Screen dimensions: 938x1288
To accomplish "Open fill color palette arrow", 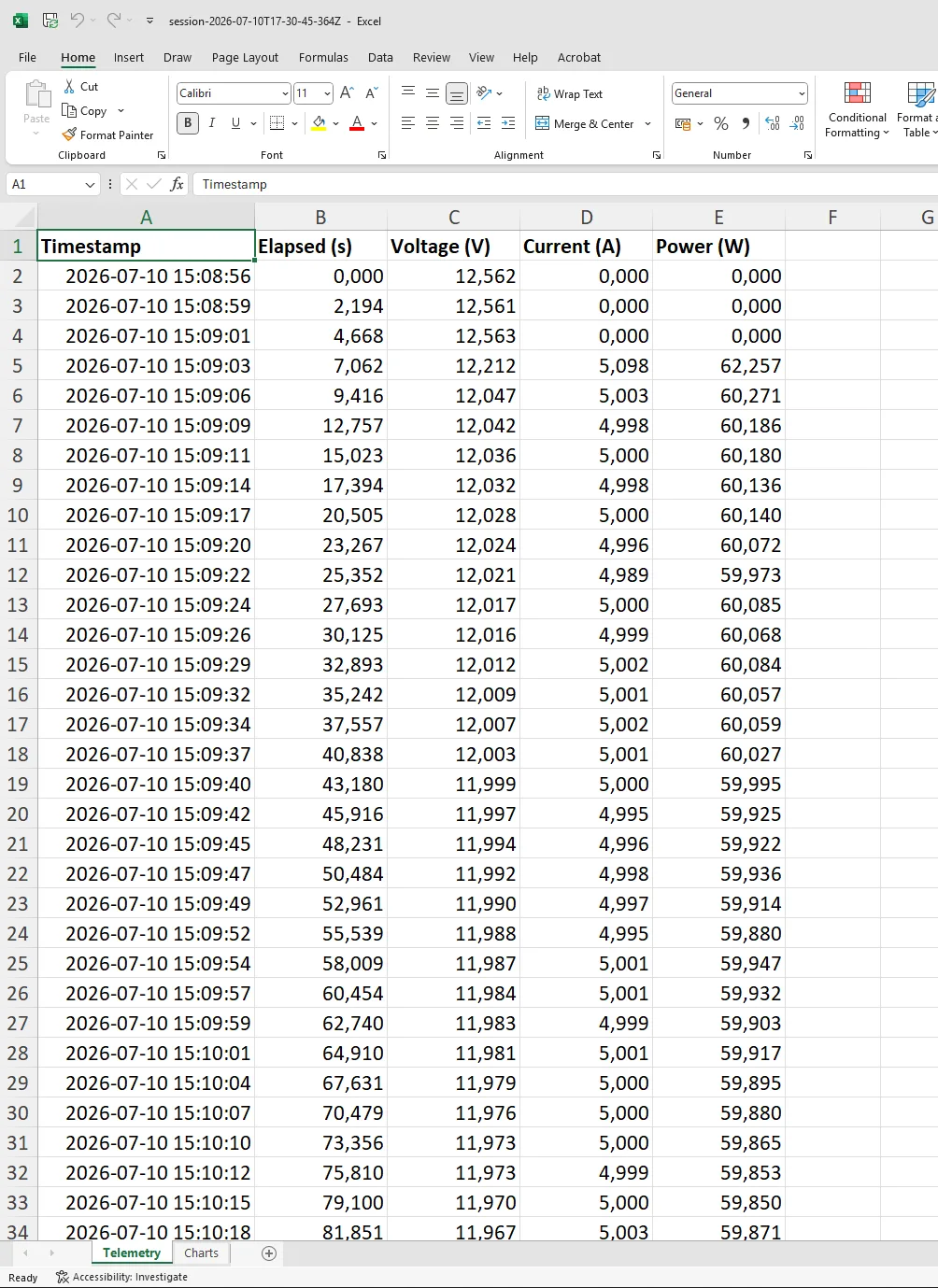I will tap(336, 123).
